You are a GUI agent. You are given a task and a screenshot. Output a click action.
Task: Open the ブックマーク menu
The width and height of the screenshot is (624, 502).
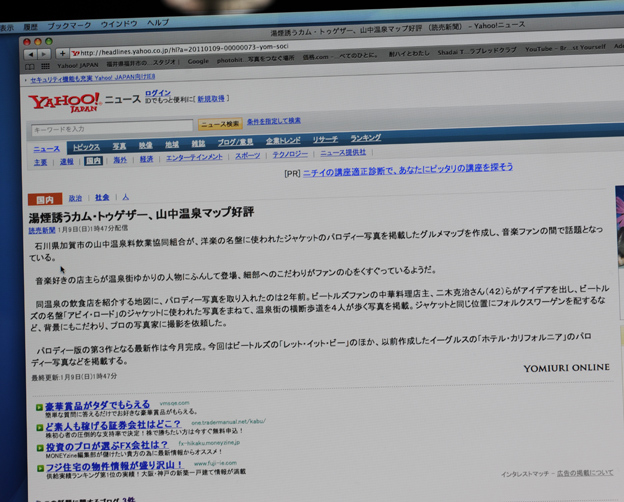pyautogui.click(x=69, y=26)
